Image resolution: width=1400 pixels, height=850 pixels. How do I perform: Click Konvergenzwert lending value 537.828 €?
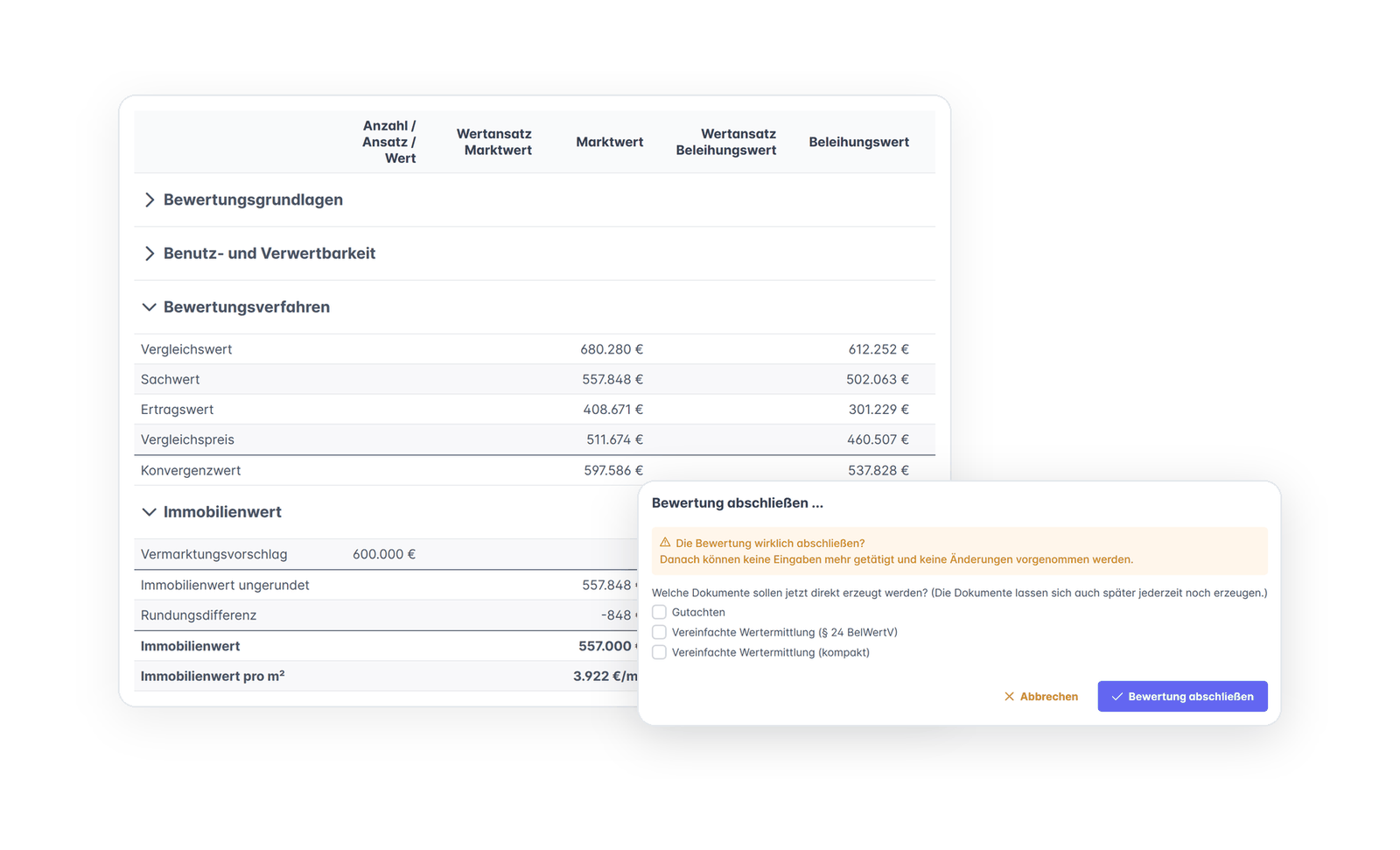[878, 471]
